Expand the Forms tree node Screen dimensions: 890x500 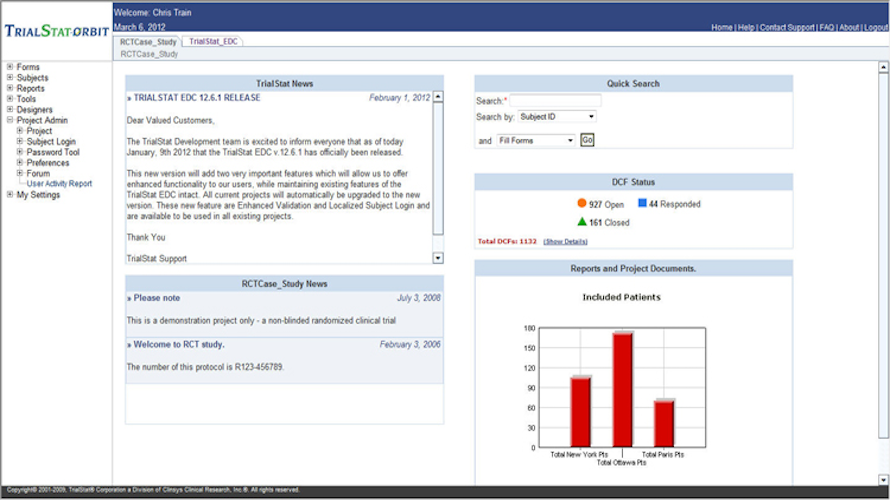point(10,67)
